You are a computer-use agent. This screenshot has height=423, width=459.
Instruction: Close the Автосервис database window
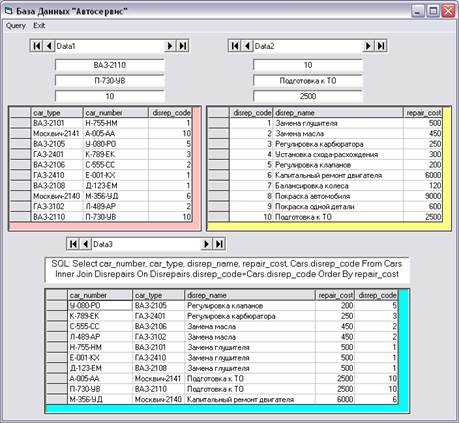(448, 11)
